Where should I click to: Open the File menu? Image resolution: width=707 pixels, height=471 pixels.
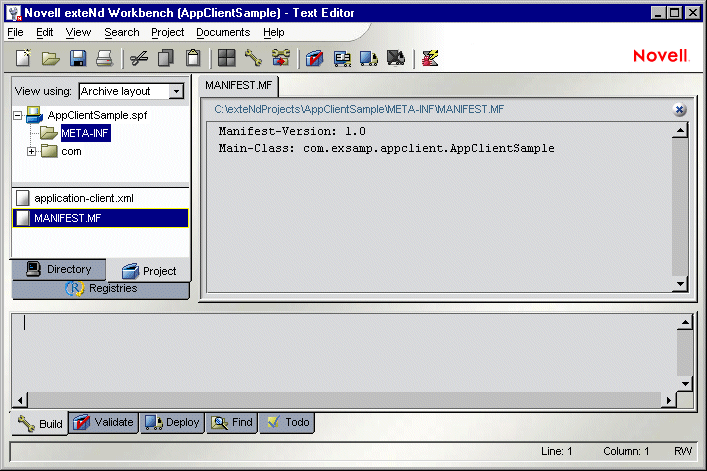pyautogui.click(x=15, y=32)
